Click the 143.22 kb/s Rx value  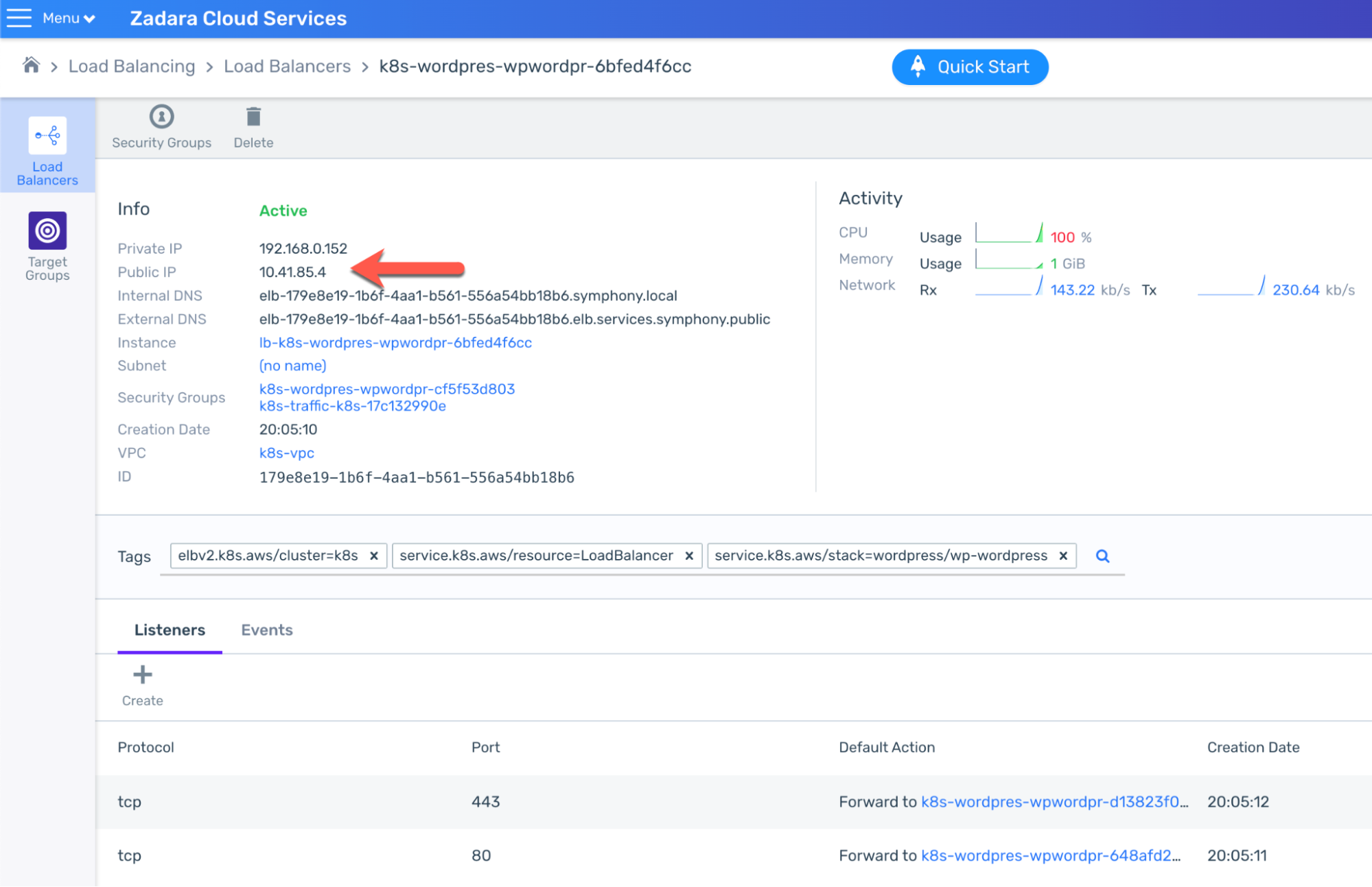pyautogui.click(x=1090, y=290)
